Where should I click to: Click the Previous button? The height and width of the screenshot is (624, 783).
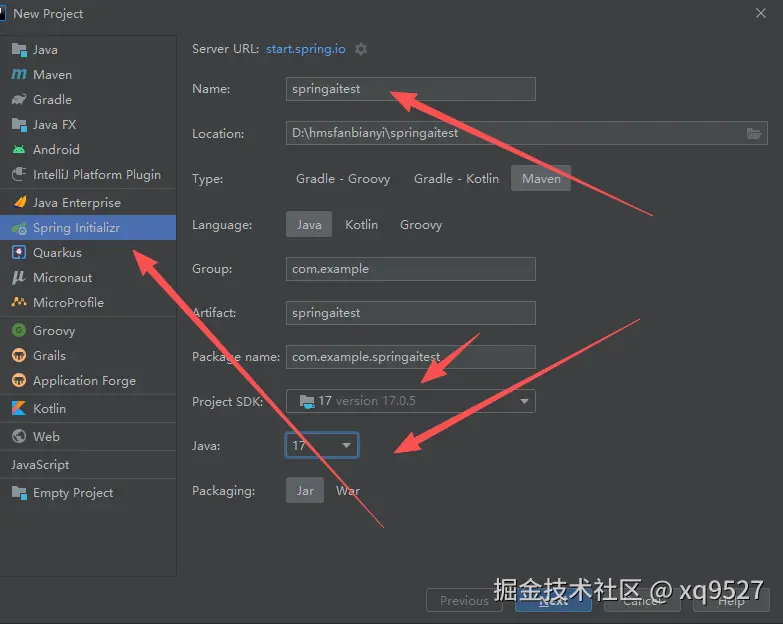pyautogui.click(x=464, y=600)
